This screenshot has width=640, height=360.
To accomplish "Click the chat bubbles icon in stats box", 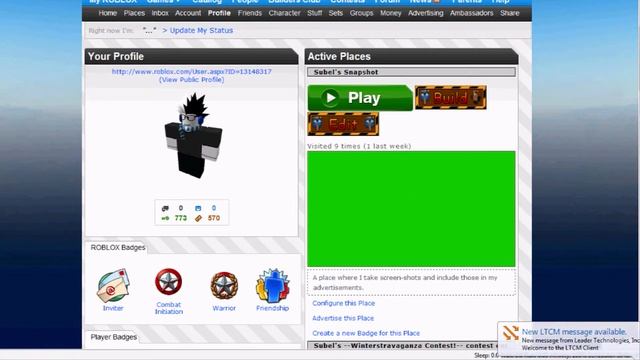I will (165, 208).
